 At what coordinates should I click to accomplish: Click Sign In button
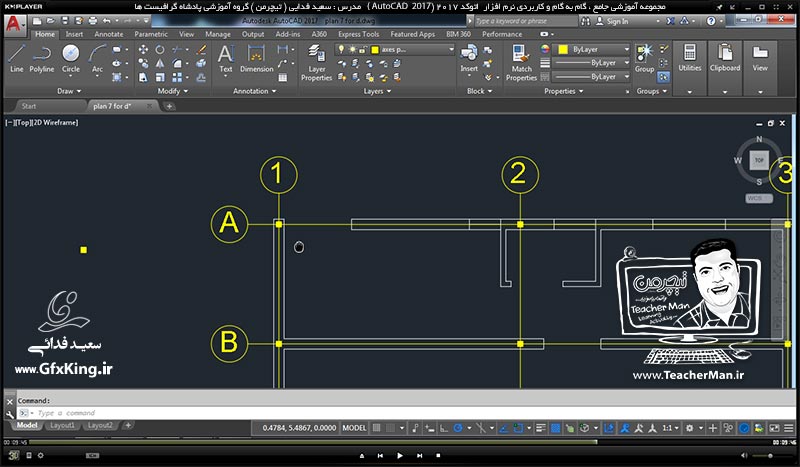tap(613, 21)
